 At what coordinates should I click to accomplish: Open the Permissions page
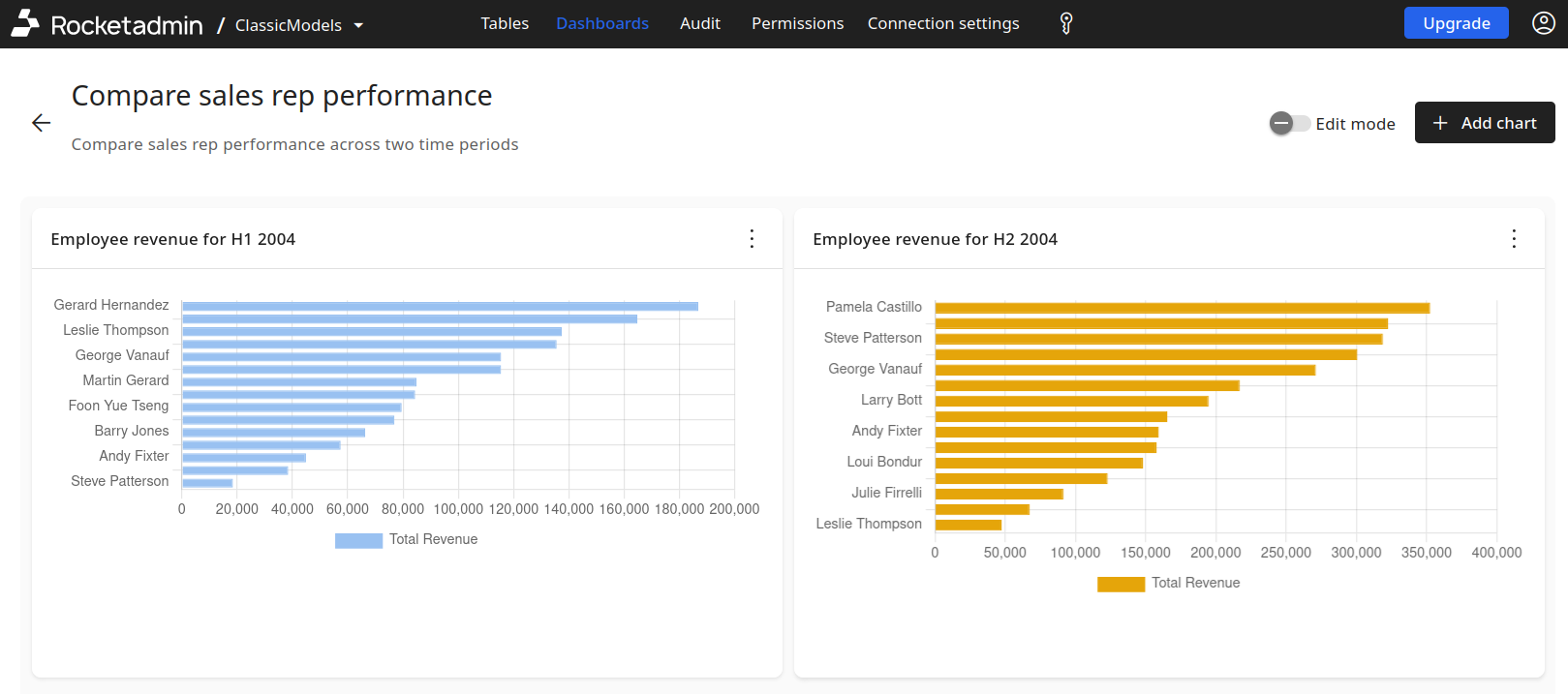797,23
